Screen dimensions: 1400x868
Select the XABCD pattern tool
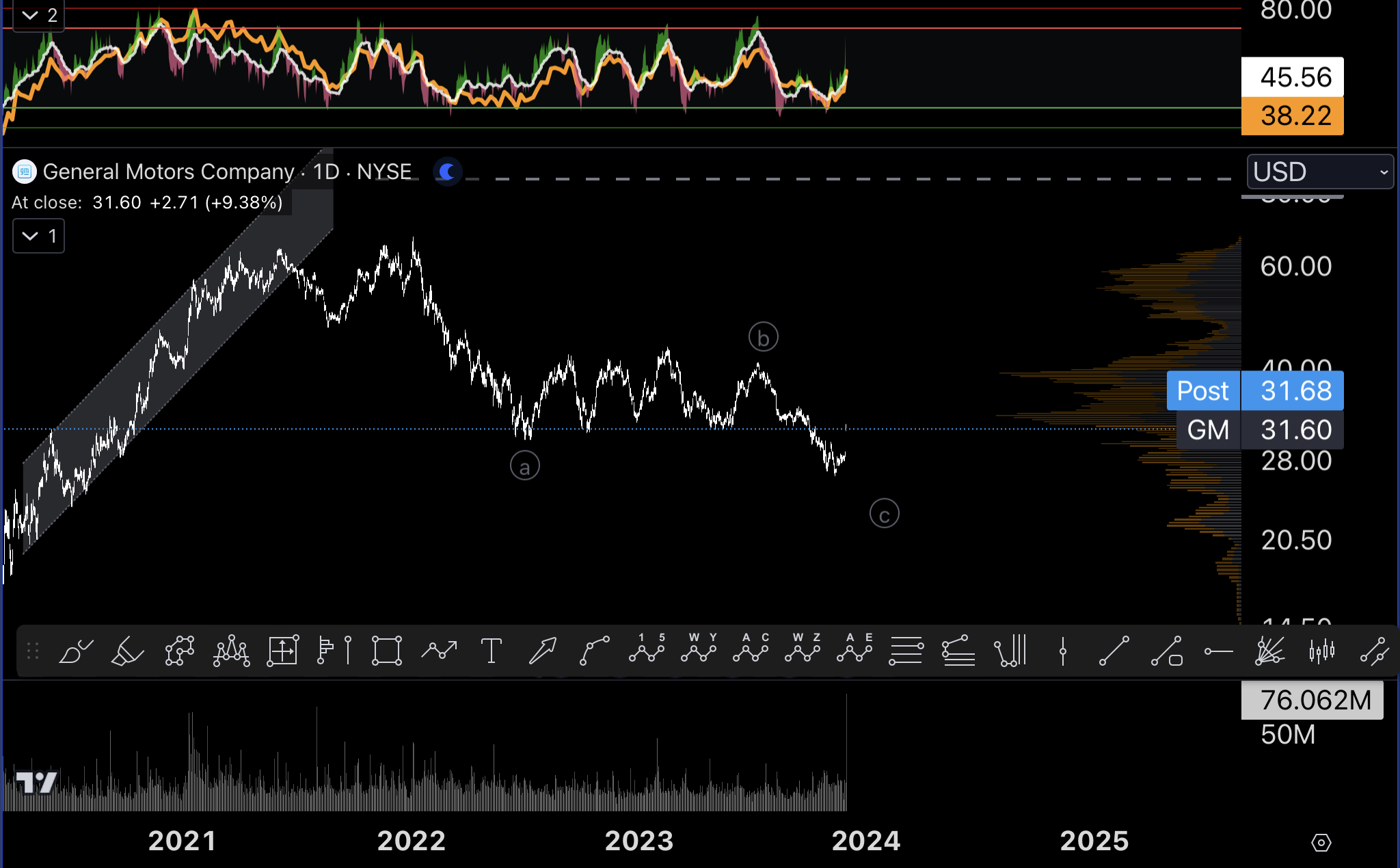179,651
